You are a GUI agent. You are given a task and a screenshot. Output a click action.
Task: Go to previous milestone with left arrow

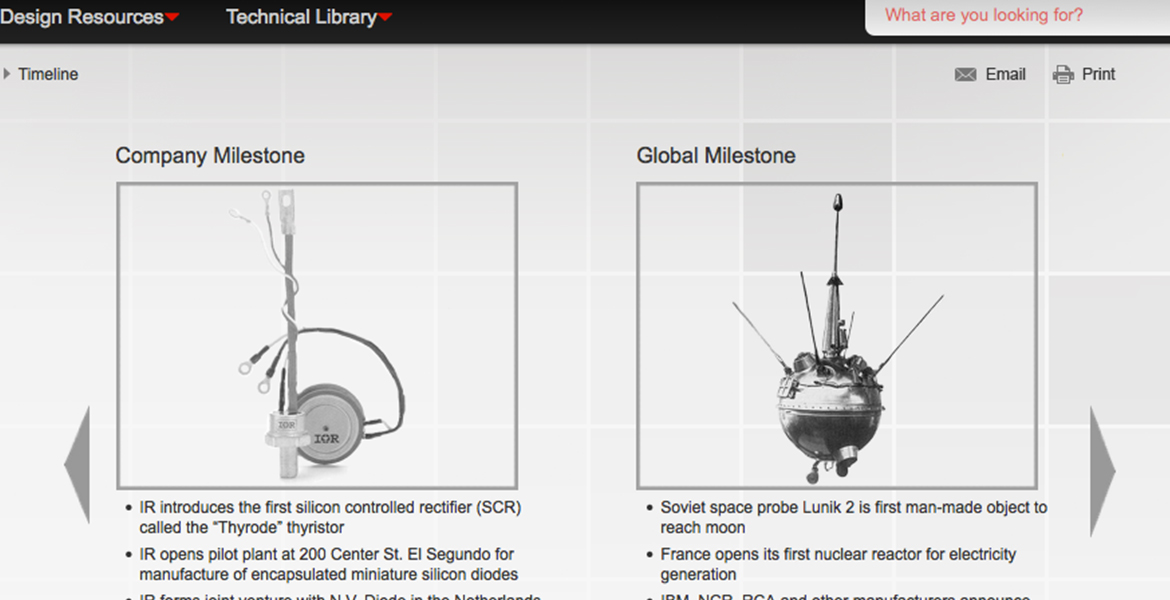77,465
